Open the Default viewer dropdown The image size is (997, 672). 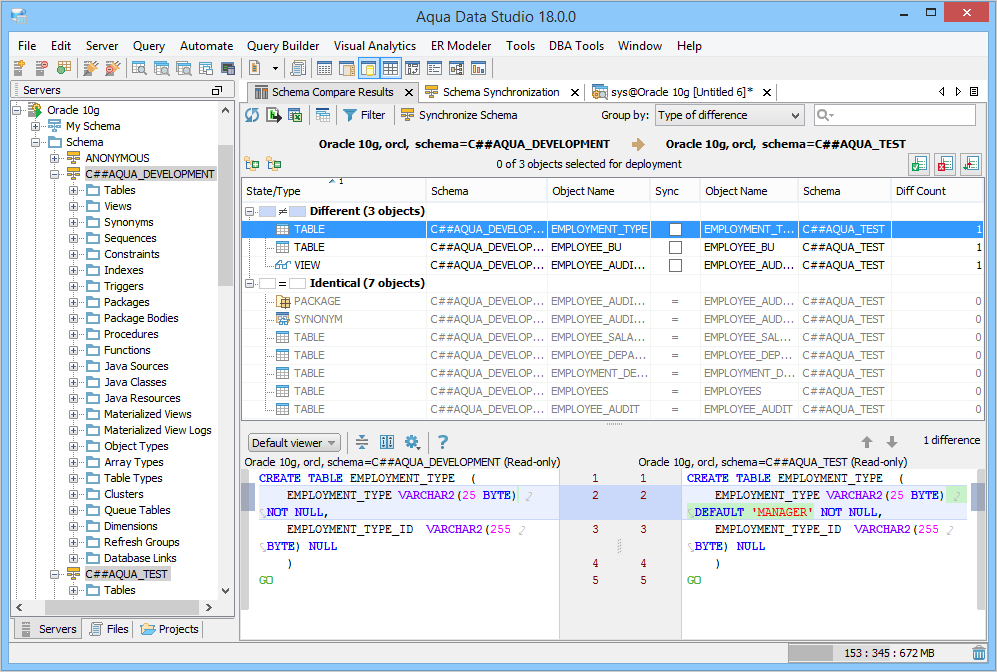(x=294, y=443)
